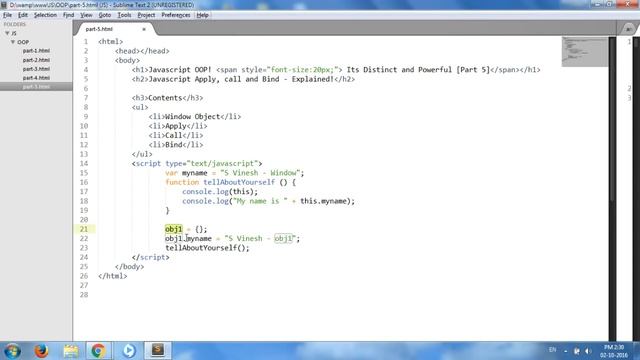640x360 pixels.
Task: Open the Help menu
Action: [x=202, y=15]
